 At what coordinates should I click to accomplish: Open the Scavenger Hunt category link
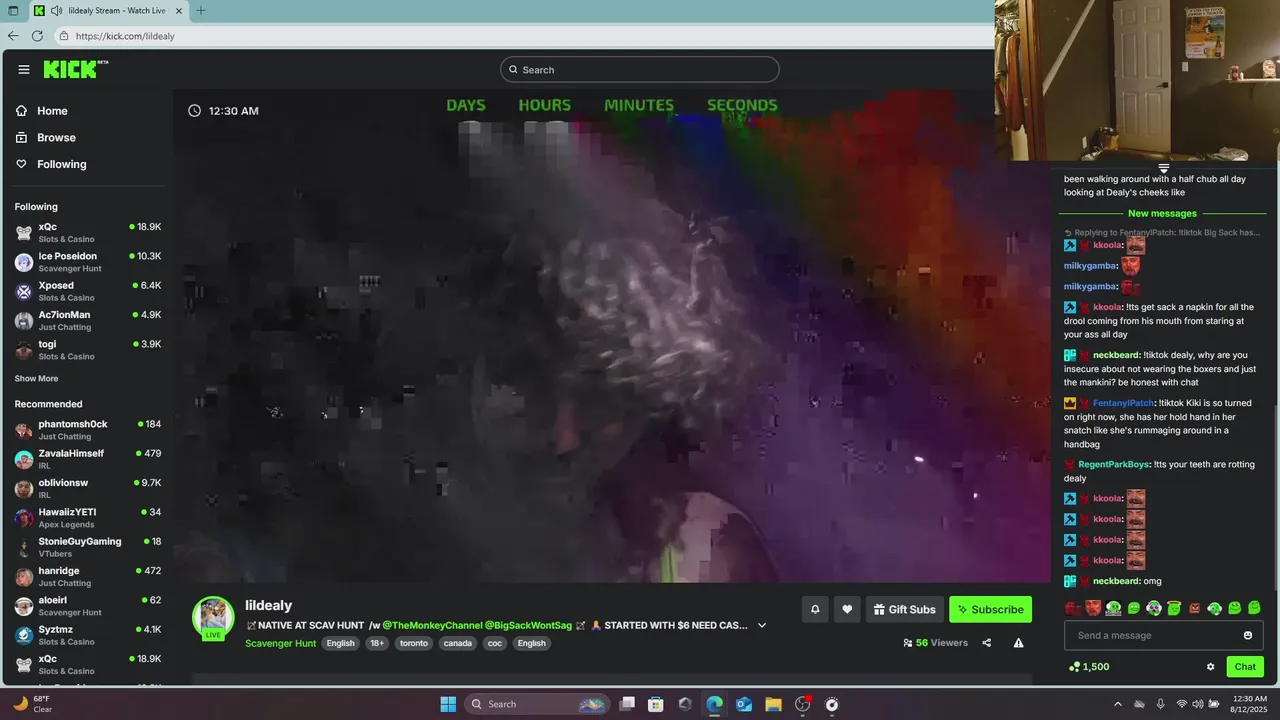[280, 643]
